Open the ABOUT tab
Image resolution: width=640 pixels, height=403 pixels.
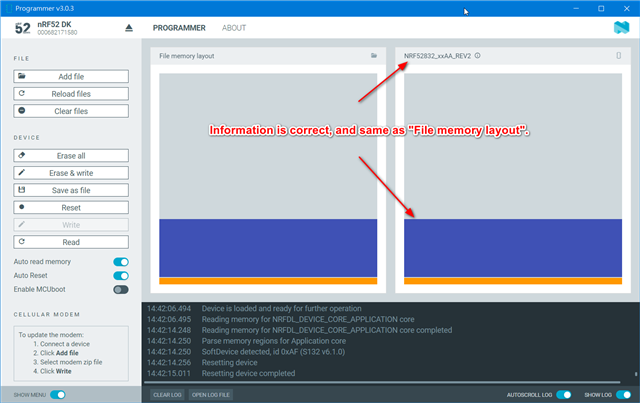tap(234, 28)
